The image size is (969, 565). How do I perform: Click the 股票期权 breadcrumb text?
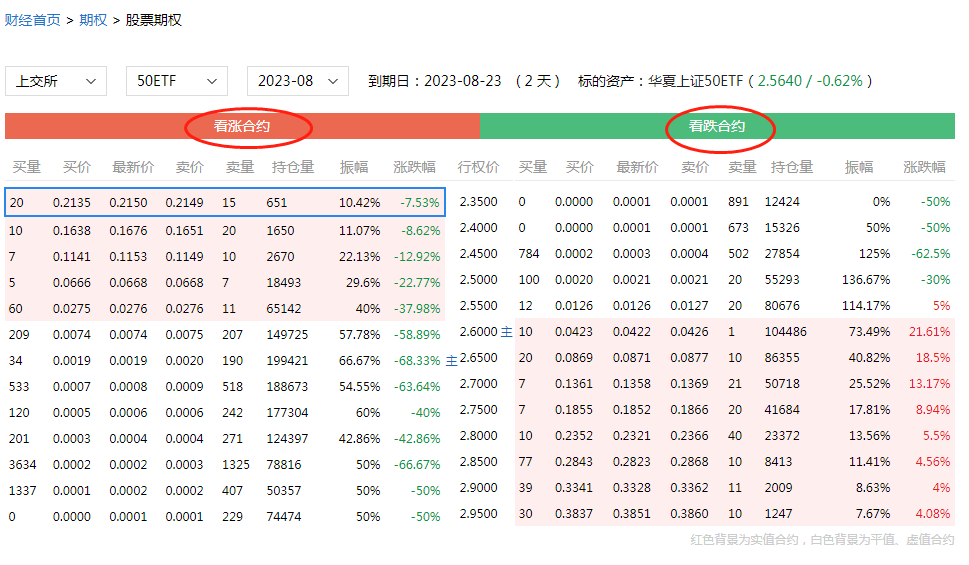click(x=153, y=20)
